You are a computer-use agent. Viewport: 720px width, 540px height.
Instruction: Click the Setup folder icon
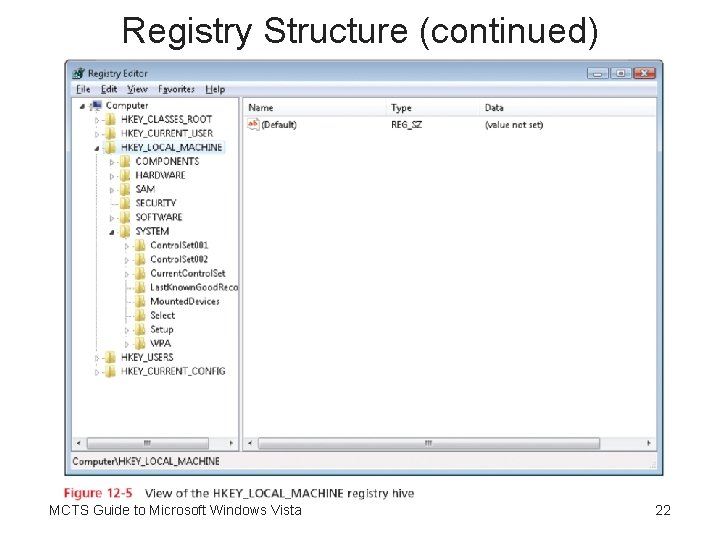(140, 330)
